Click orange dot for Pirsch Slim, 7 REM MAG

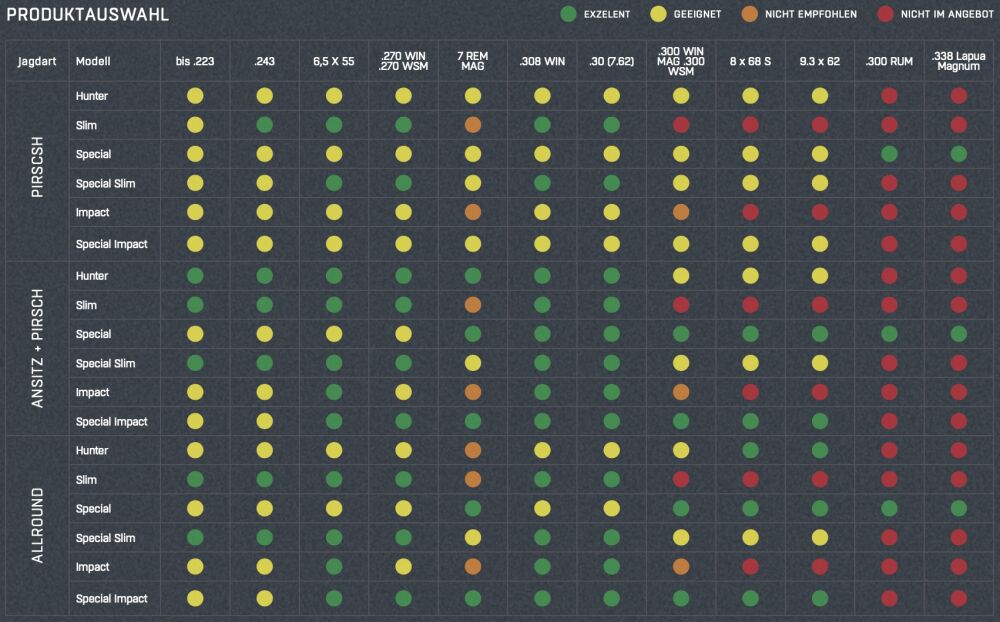pos(473,125)
